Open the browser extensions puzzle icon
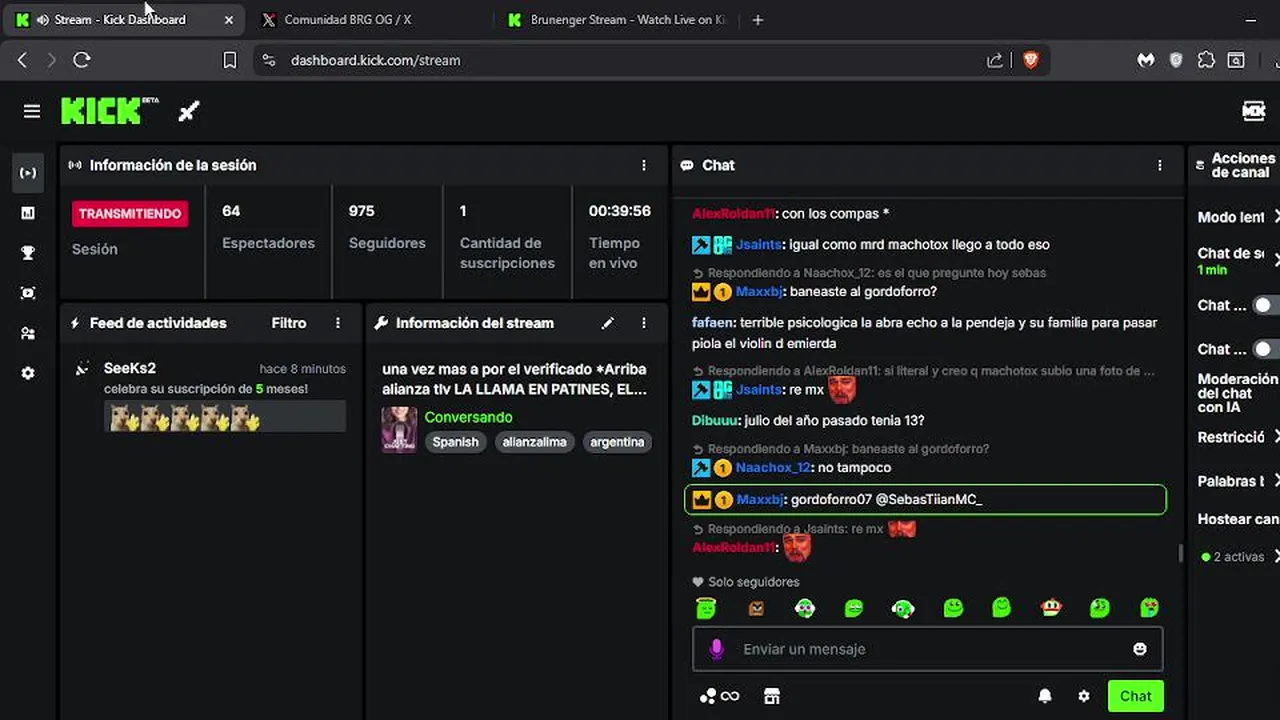Image resolution: width=1280 pixels, height=720 pixels. (x=1206, y=60)
